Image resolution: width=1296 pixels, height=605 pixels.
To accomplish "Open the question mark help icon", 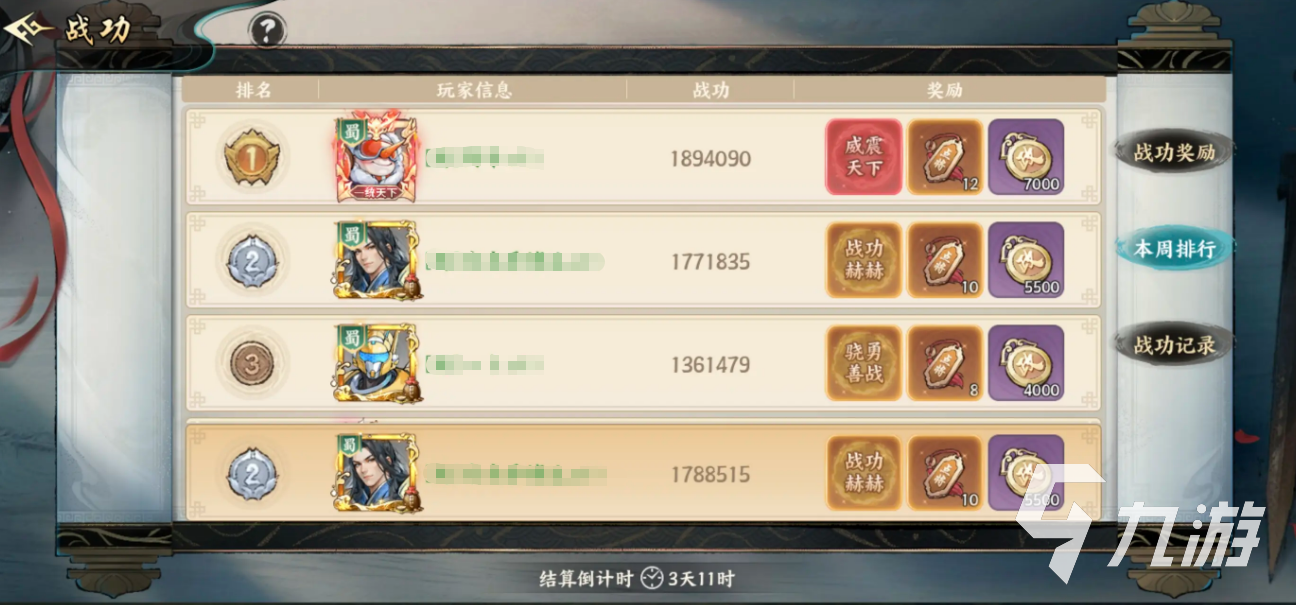I will point(266,31).
